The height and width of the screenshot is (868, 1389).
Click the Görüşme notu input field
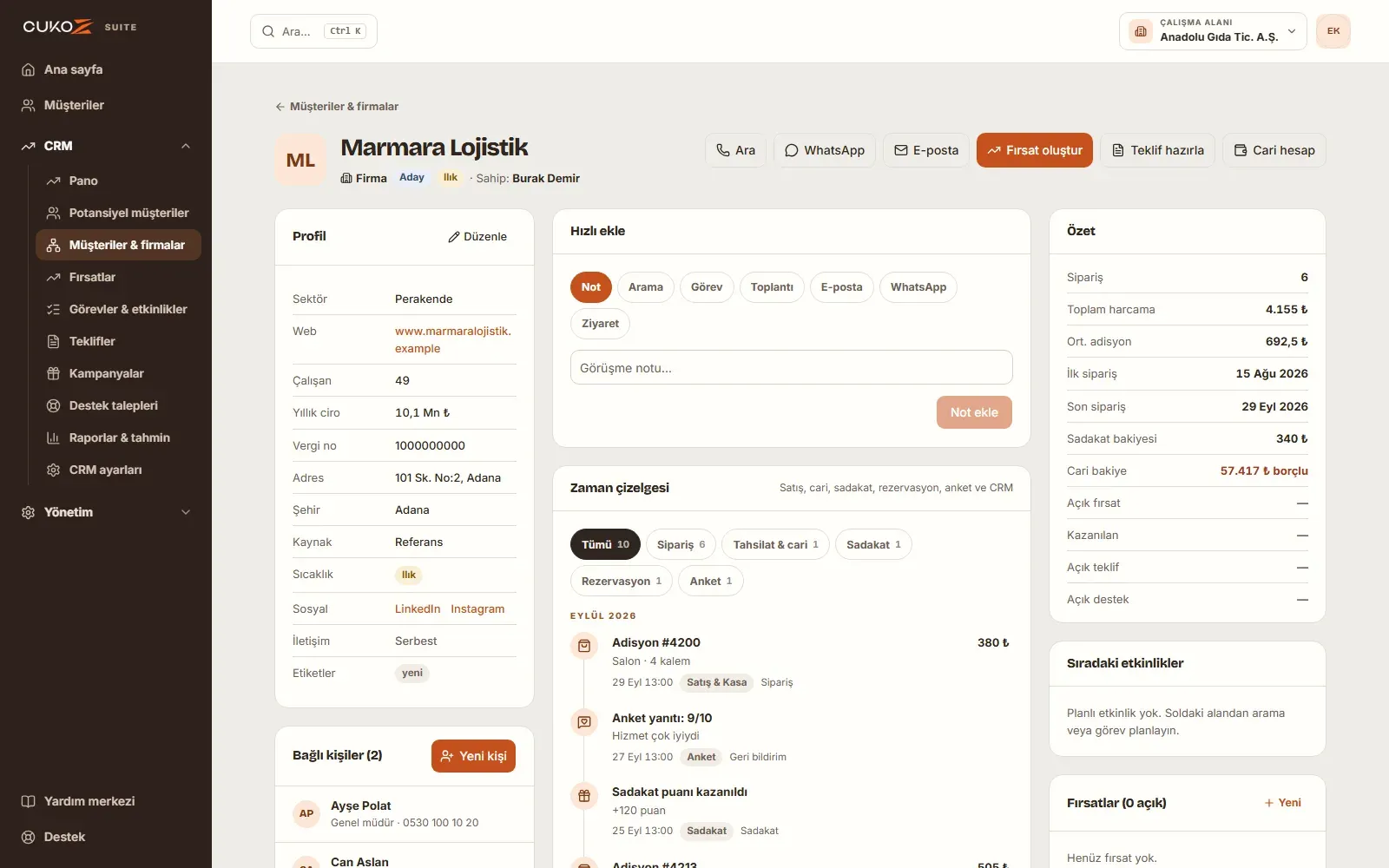coord(792,367)
